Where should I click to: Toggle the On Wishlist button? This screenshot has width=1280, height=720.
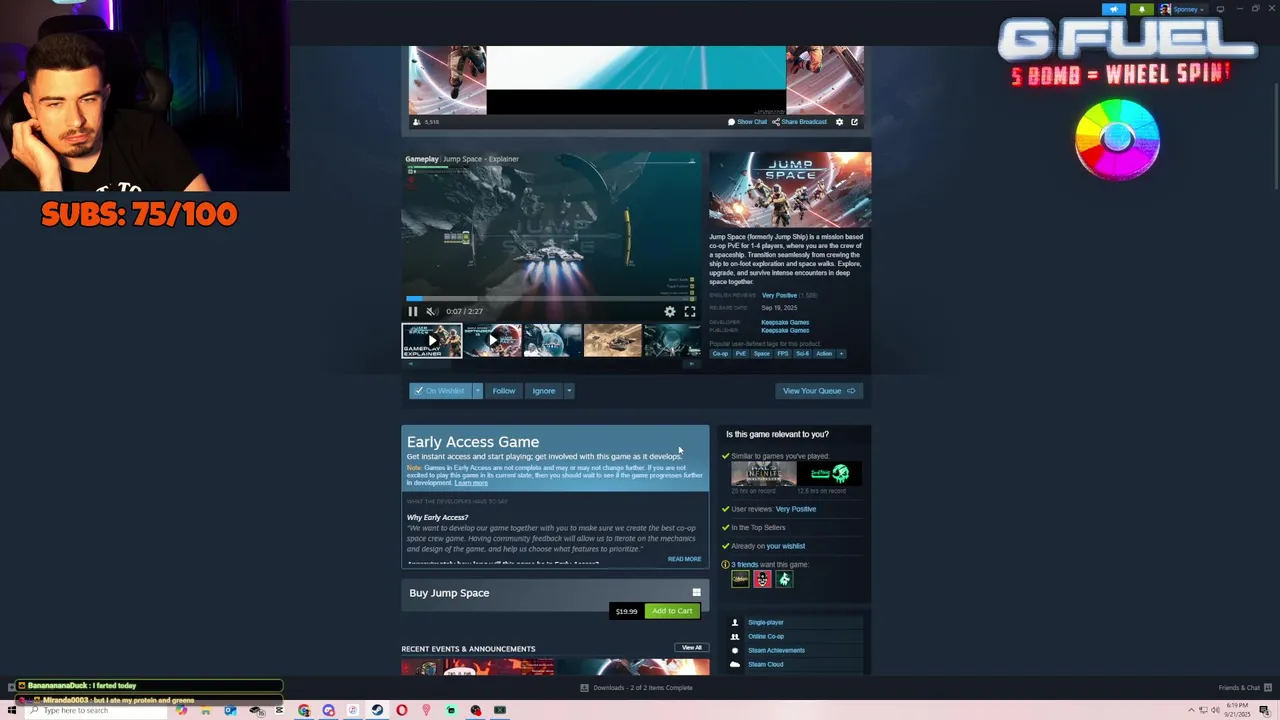click(x=441, y=391)
